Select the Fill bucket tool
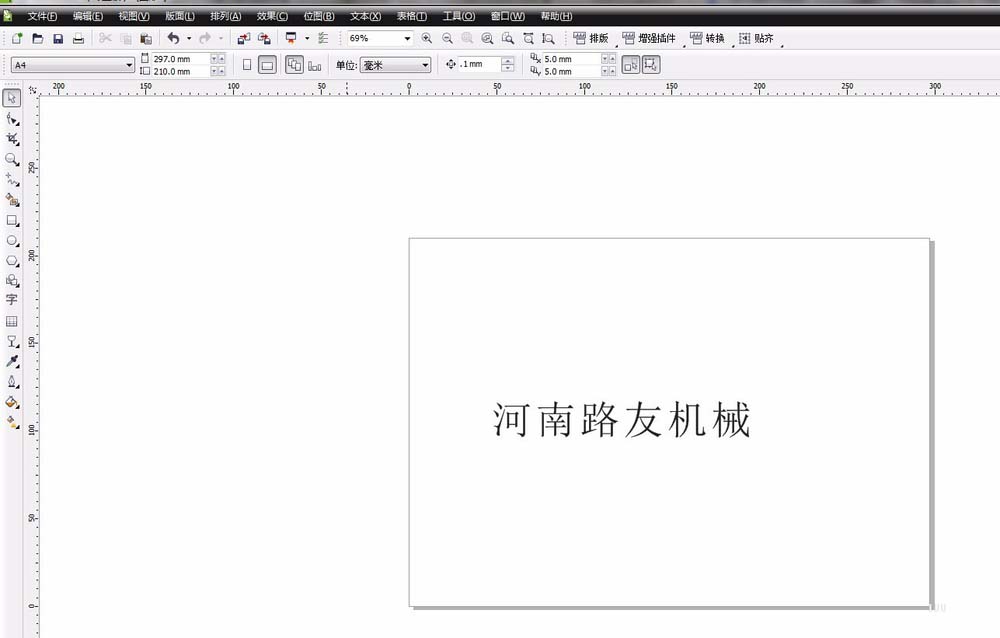The image size is (1000, 638). click(12, 402)
